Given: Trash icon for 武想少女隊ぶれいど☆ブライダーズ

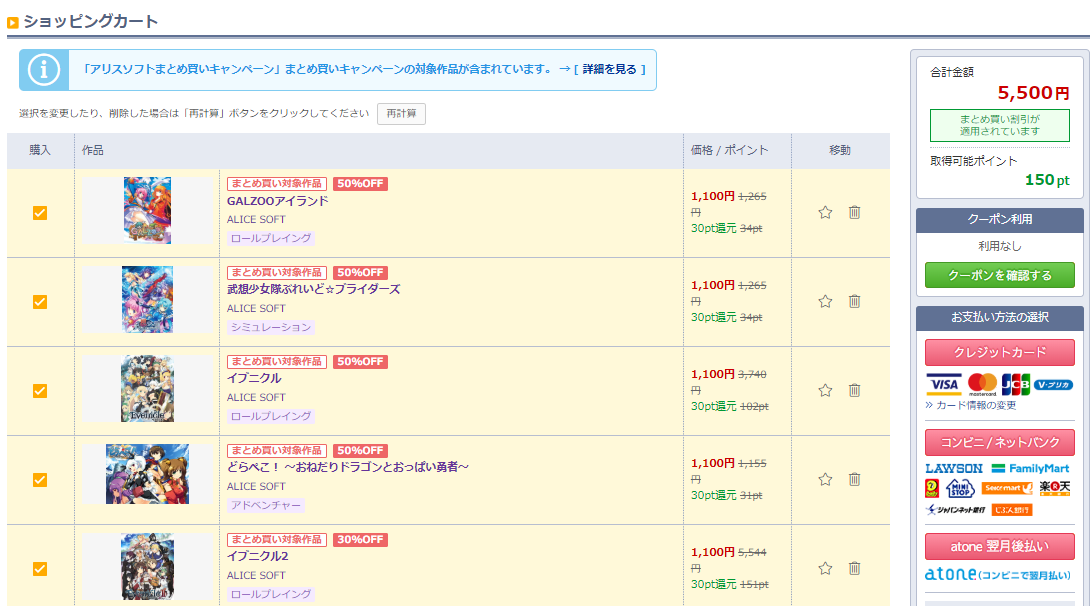Looking at the screenshot, I should tap(855, 302).
